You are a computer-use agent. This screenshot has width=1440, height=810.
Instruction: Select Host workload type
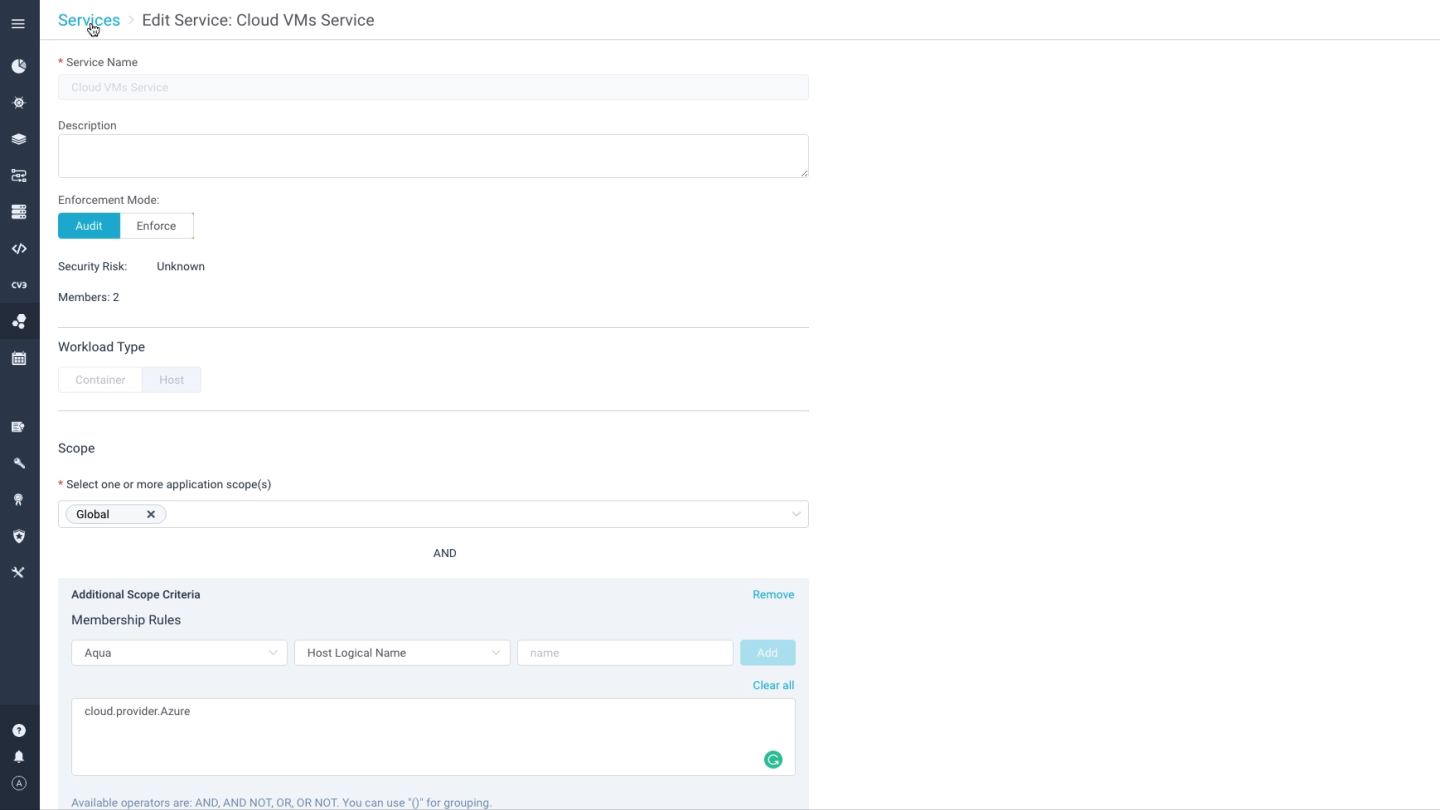[x=171, y=380]
